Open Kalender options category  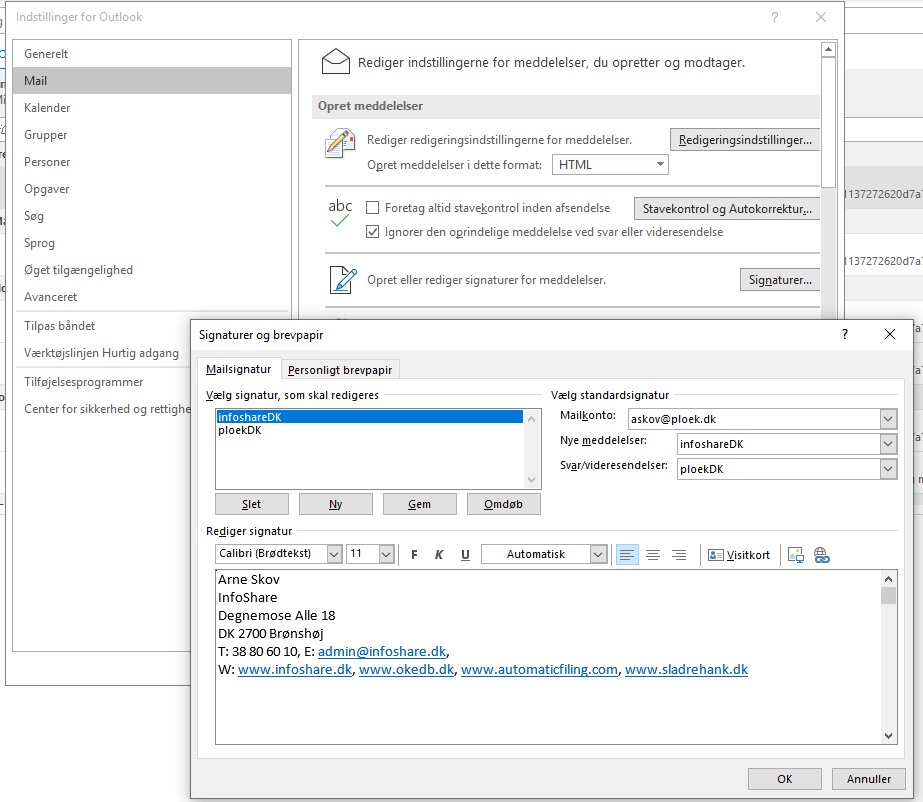coord(152,108)
